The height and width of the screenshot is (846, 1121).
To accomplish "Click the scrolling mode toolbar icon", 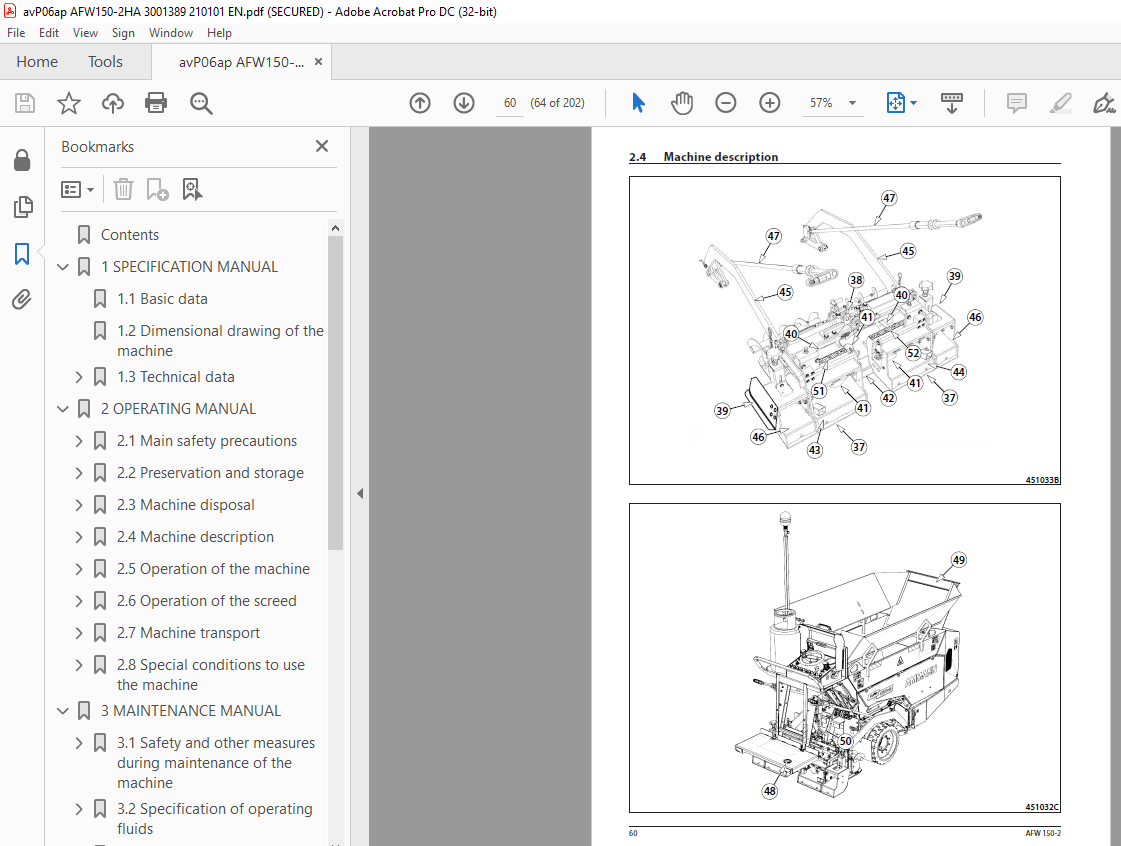I will pos(952,103).
